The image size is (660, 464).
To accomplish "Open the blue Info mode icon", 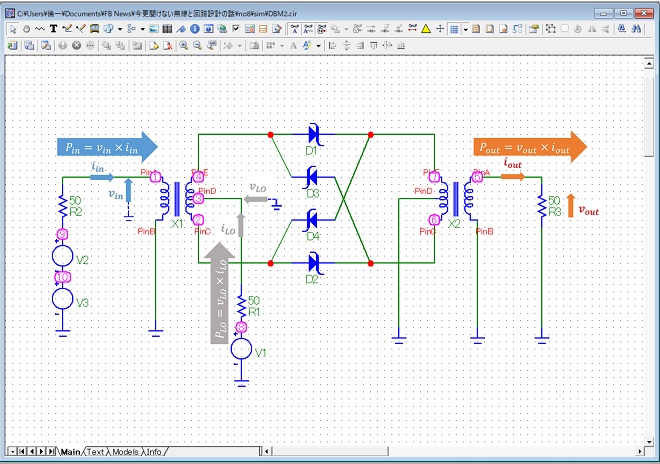I will (x=194, y=29).
